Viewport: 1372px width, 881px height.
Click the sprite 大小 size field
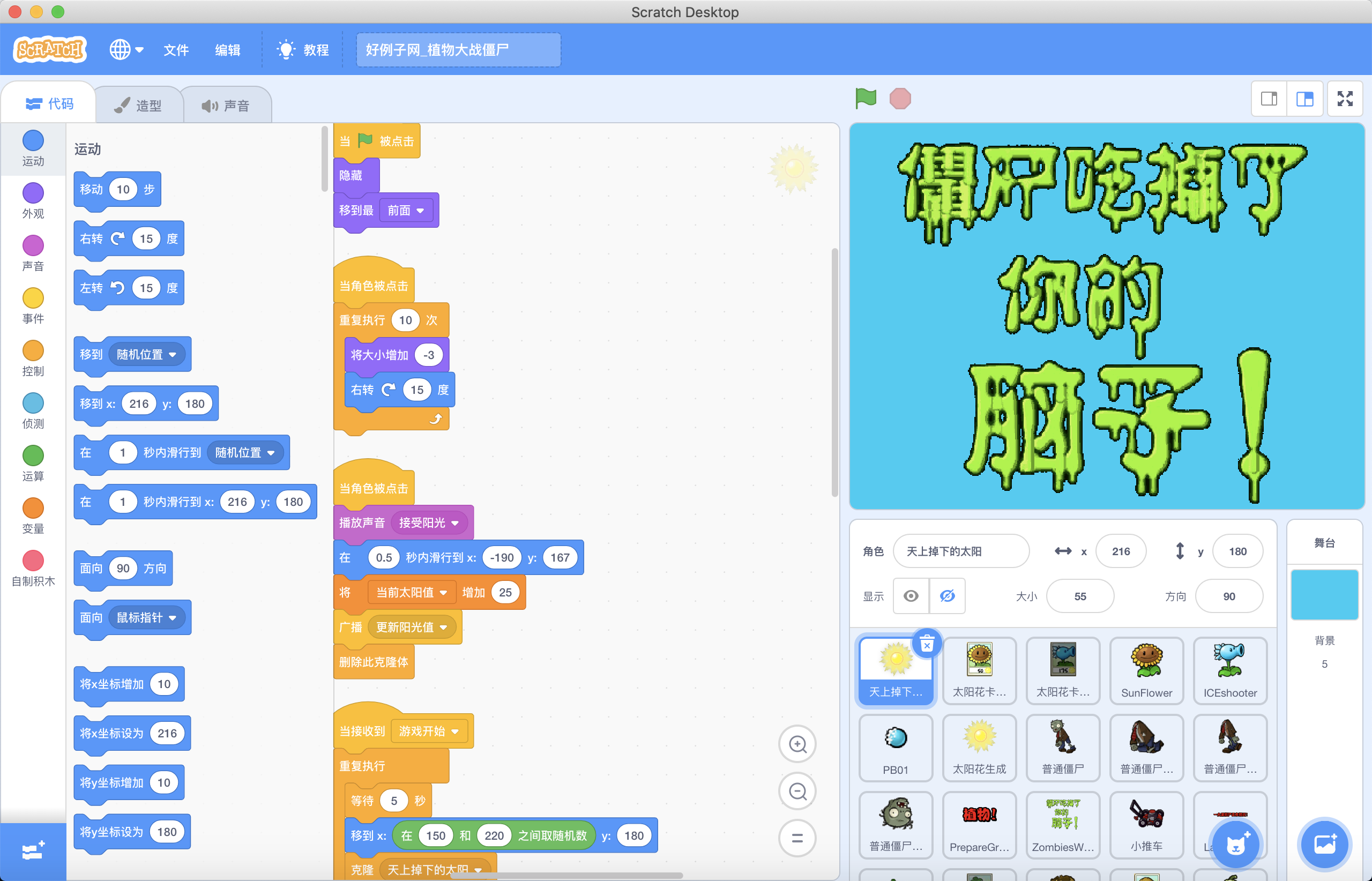point(1079,596)
